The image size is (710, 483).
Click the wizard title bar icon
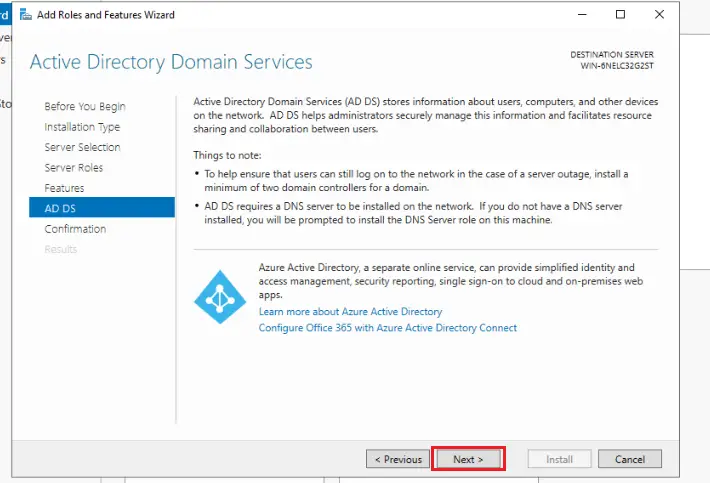26,15
